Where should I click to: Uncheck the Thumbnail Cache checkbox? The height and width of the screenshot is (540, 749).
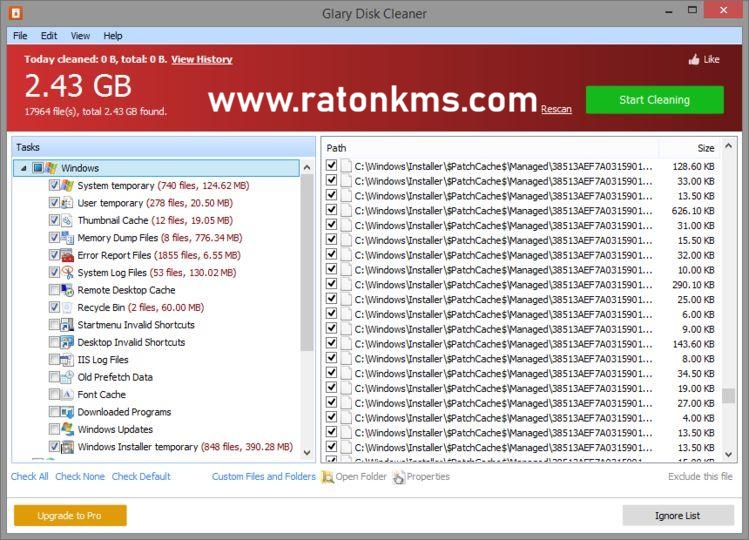[x=54, y=220]
